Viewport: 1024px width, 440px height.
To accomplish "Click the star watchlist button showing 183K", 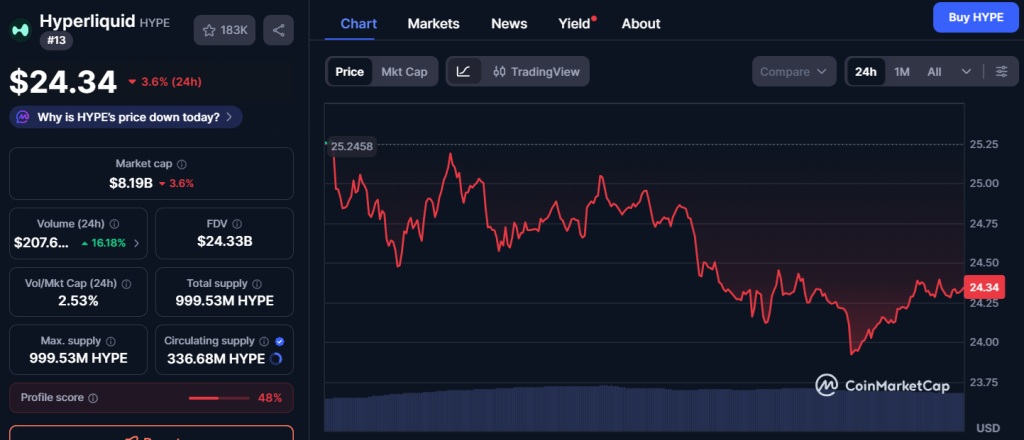I will click(224, 30).
